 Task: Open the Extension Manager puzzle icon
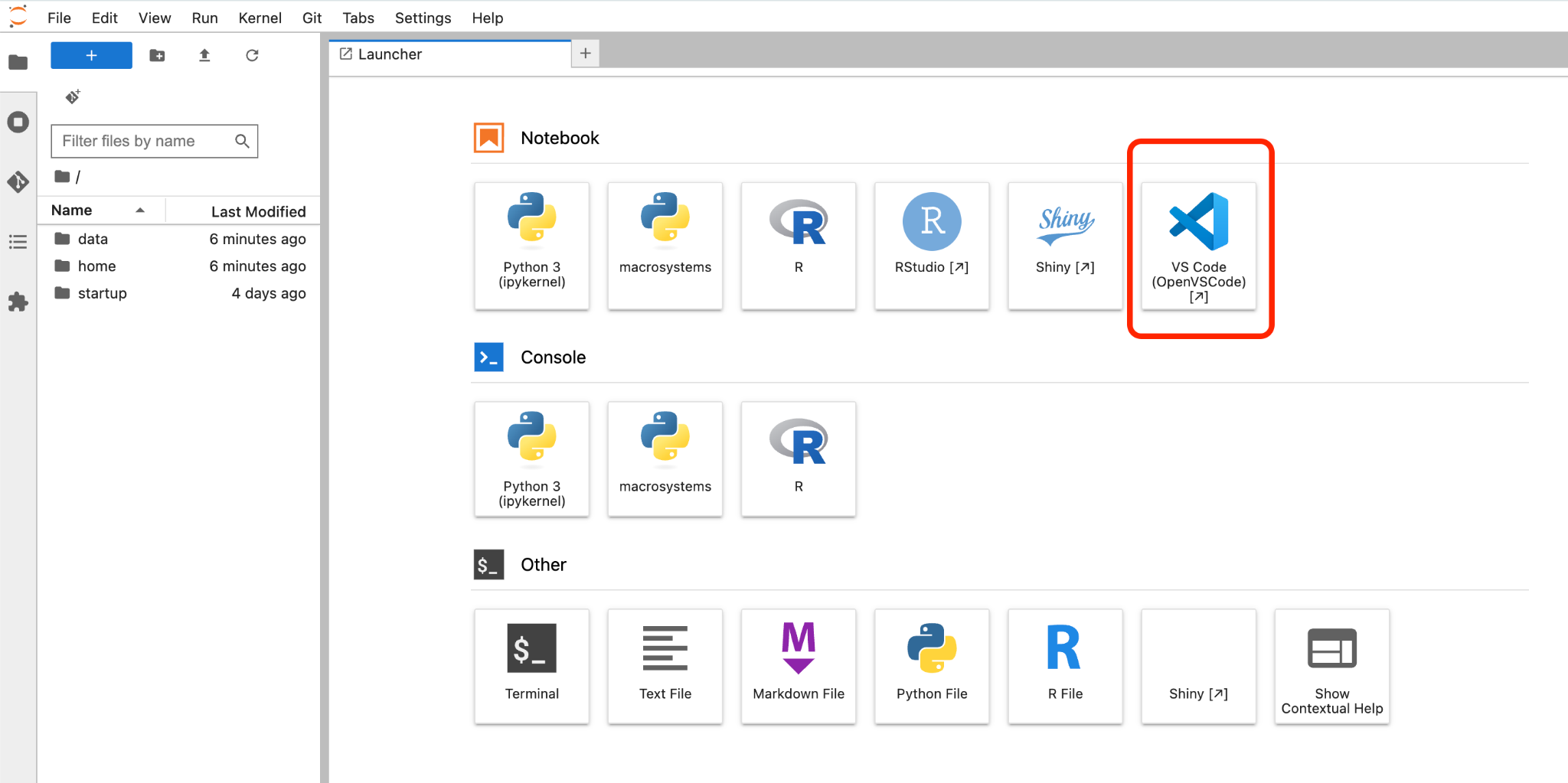[x=18, y=302]
